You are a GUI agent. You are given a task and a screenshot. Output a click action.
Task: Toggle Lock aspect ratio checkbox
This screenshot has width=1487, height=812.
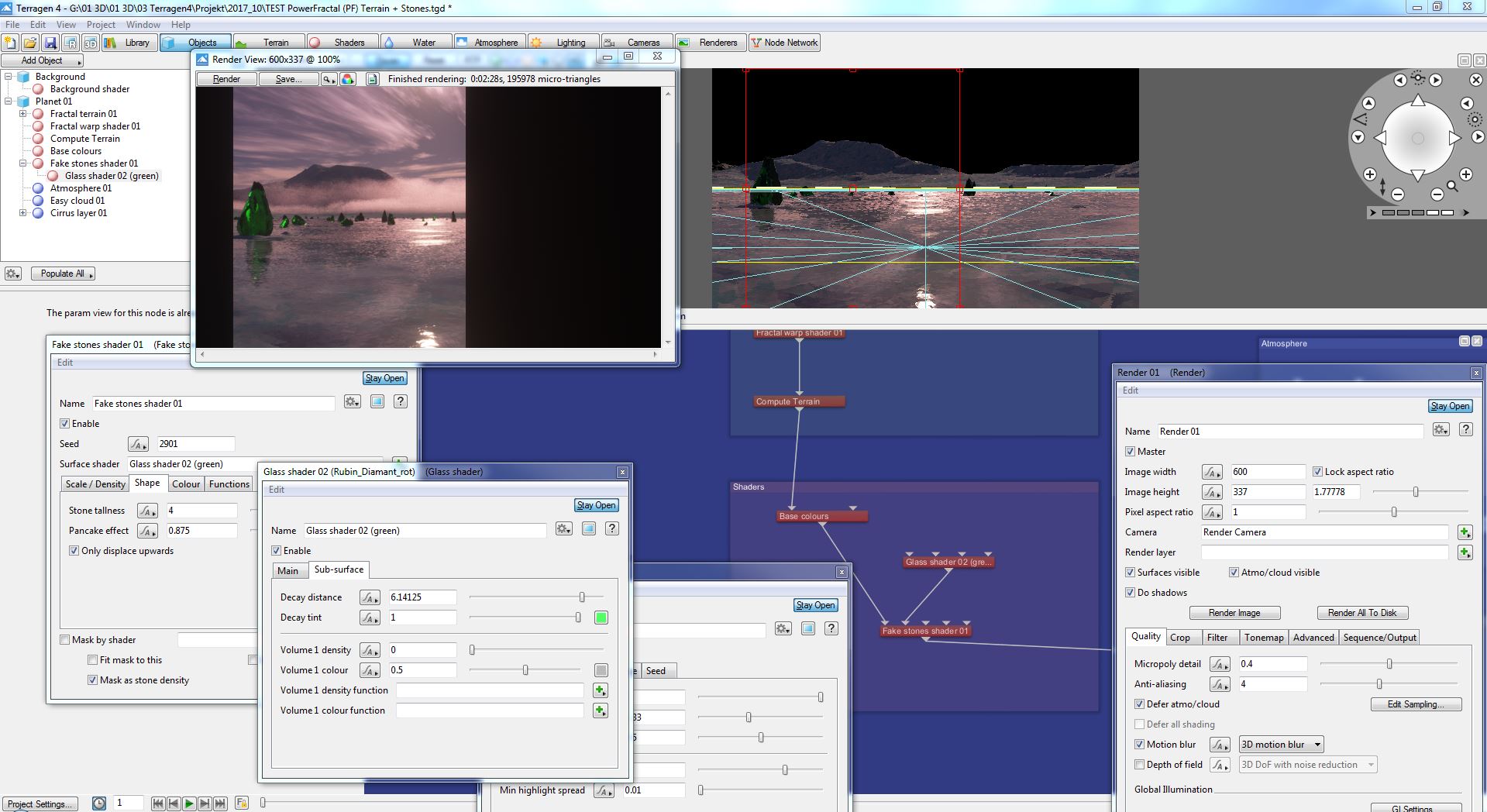(x=1317, y=472)
